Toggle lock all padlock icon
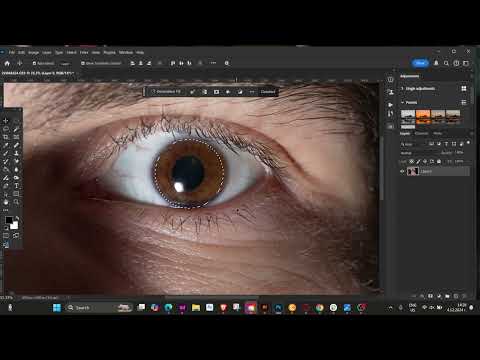480x360 pixels. (439, 161)
